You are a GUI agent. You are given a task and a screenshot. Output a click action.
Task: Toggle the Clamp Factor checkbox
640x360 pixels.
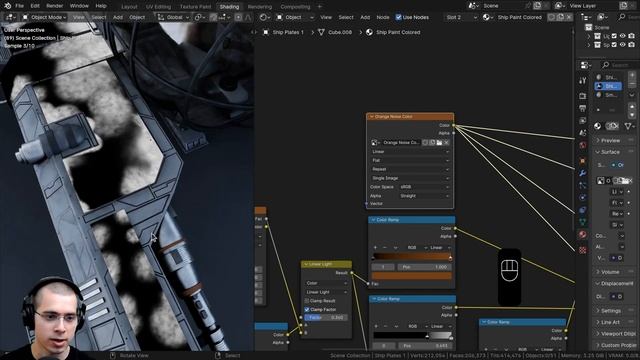click(307, 309)
